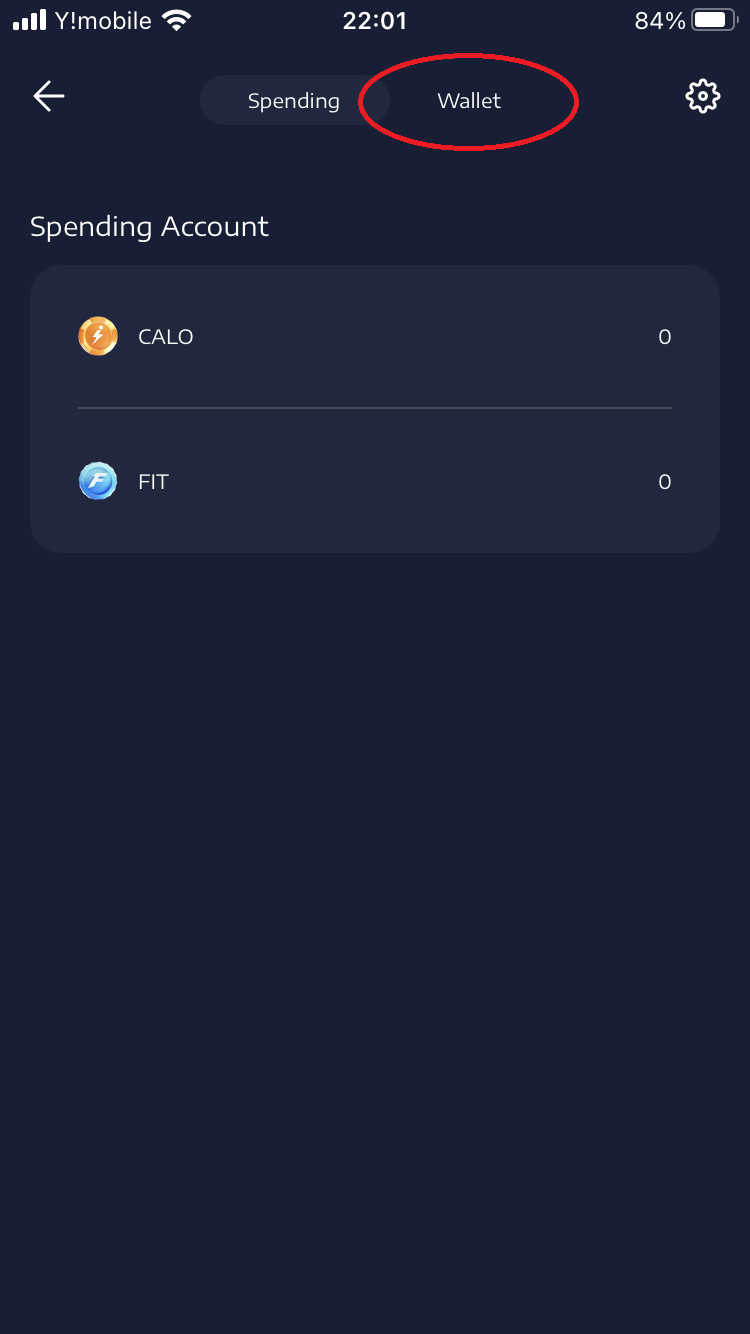Screen dimensions: 750x1334
Task: Tap the FIT balance value
Action: (x=664, y=482)
